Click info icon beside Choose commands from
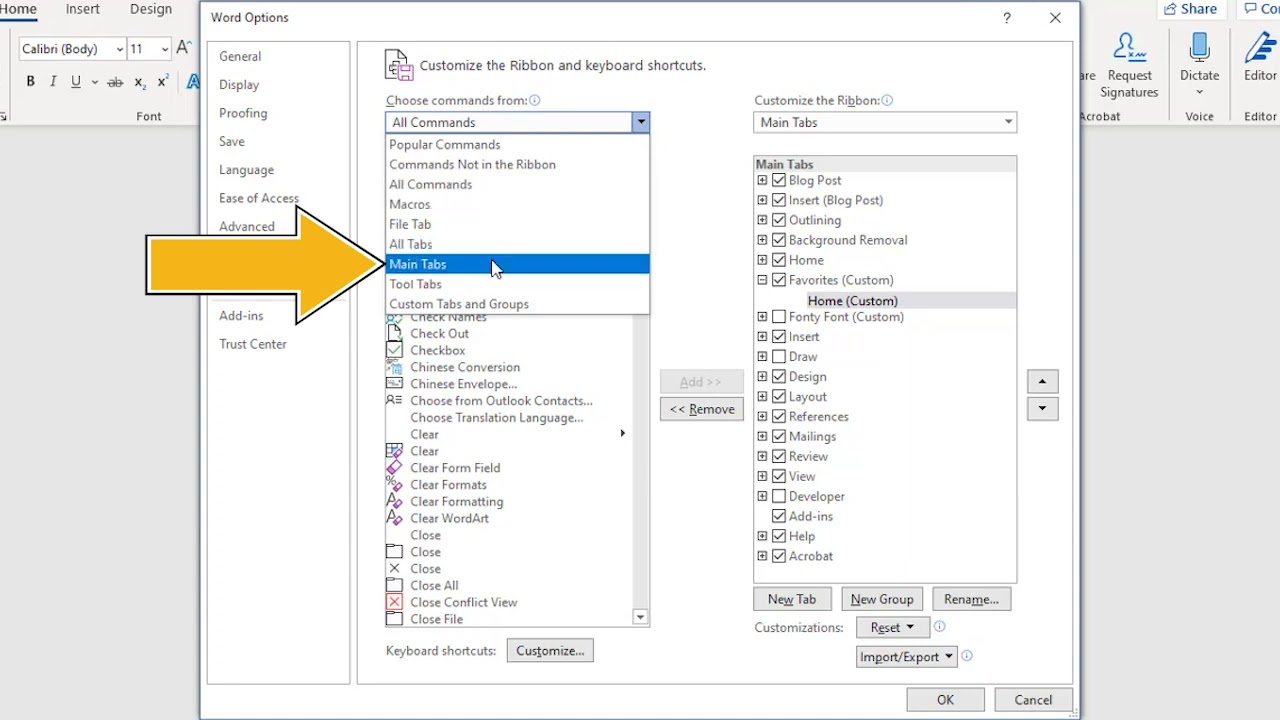This screenshot has height=720, width=1280. point(535,100)
